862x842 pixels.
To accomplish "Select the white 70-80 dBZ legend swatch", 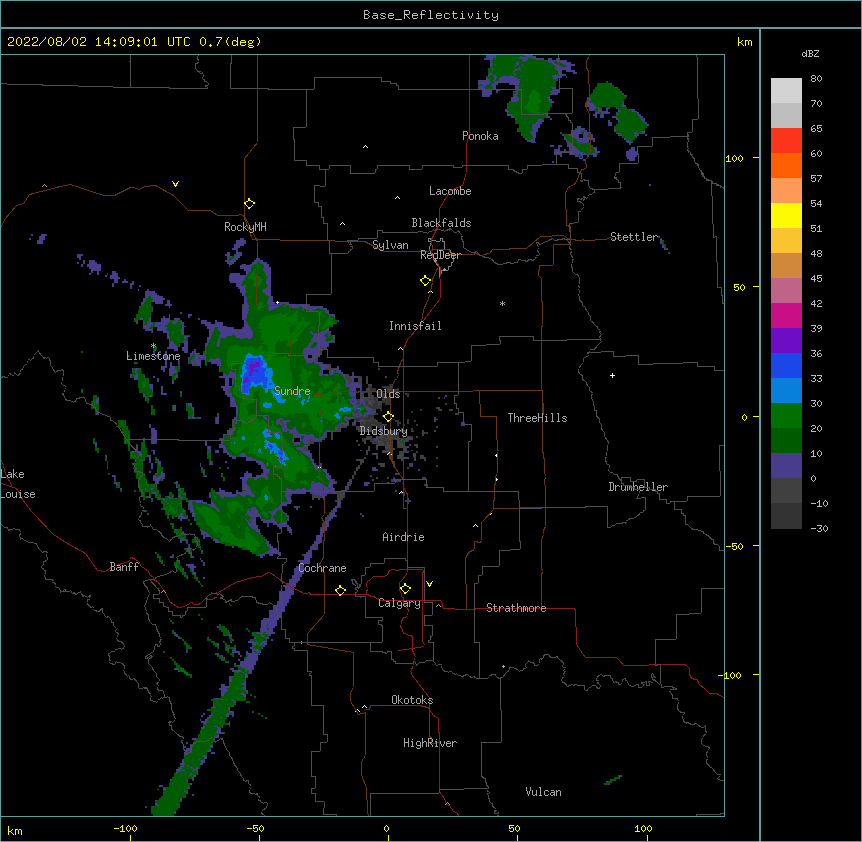I will (786, 91).
